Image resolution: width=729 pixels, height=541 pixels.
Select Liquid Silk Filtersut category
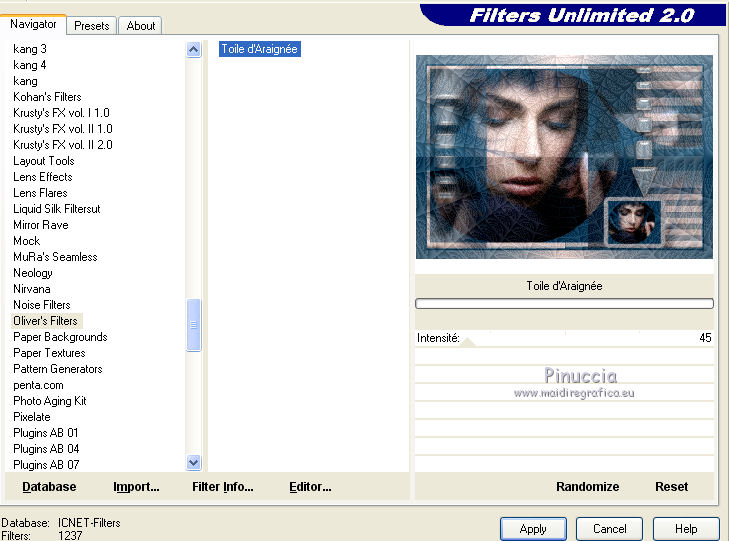57,209
